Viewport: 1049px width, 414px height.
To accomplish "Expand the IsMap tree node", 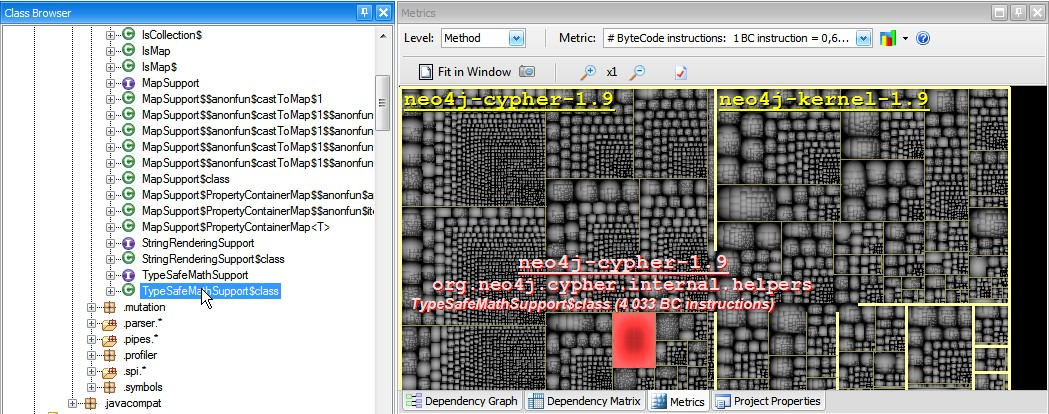I will (x=110, y=50).
